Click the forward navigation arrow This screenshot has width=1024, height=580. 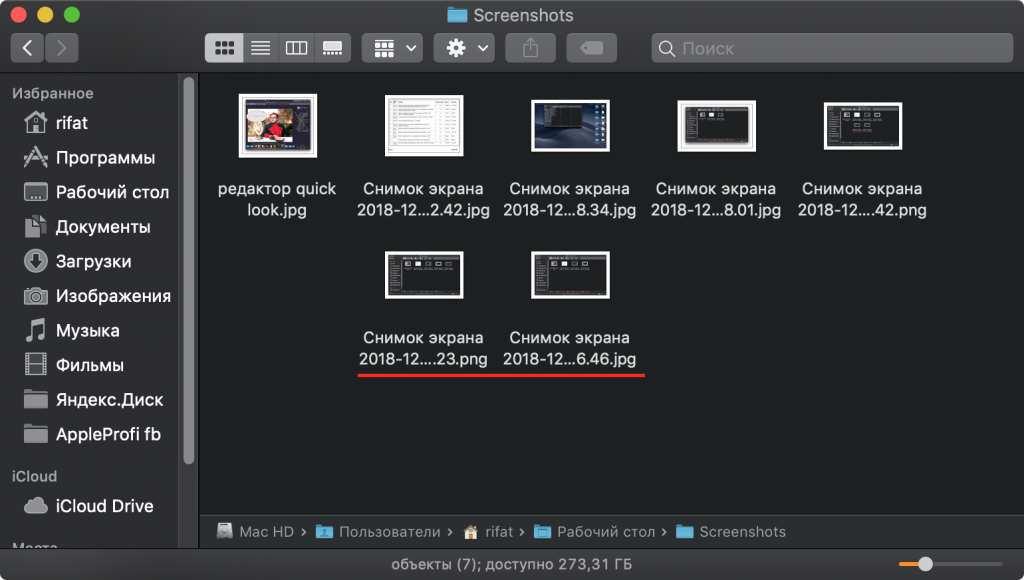point(61,47)
